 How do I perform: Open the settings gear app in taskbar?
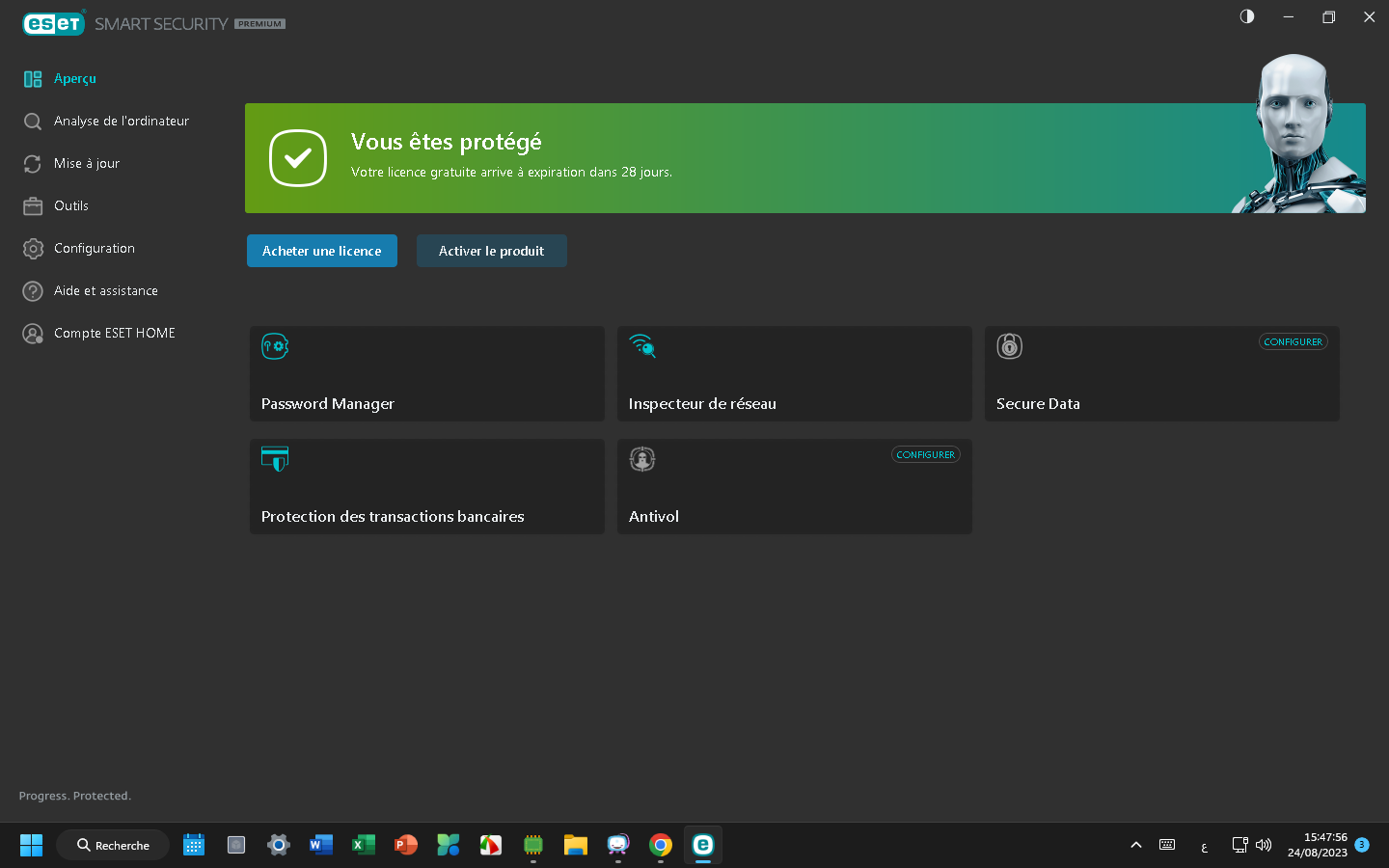(279, 845)
